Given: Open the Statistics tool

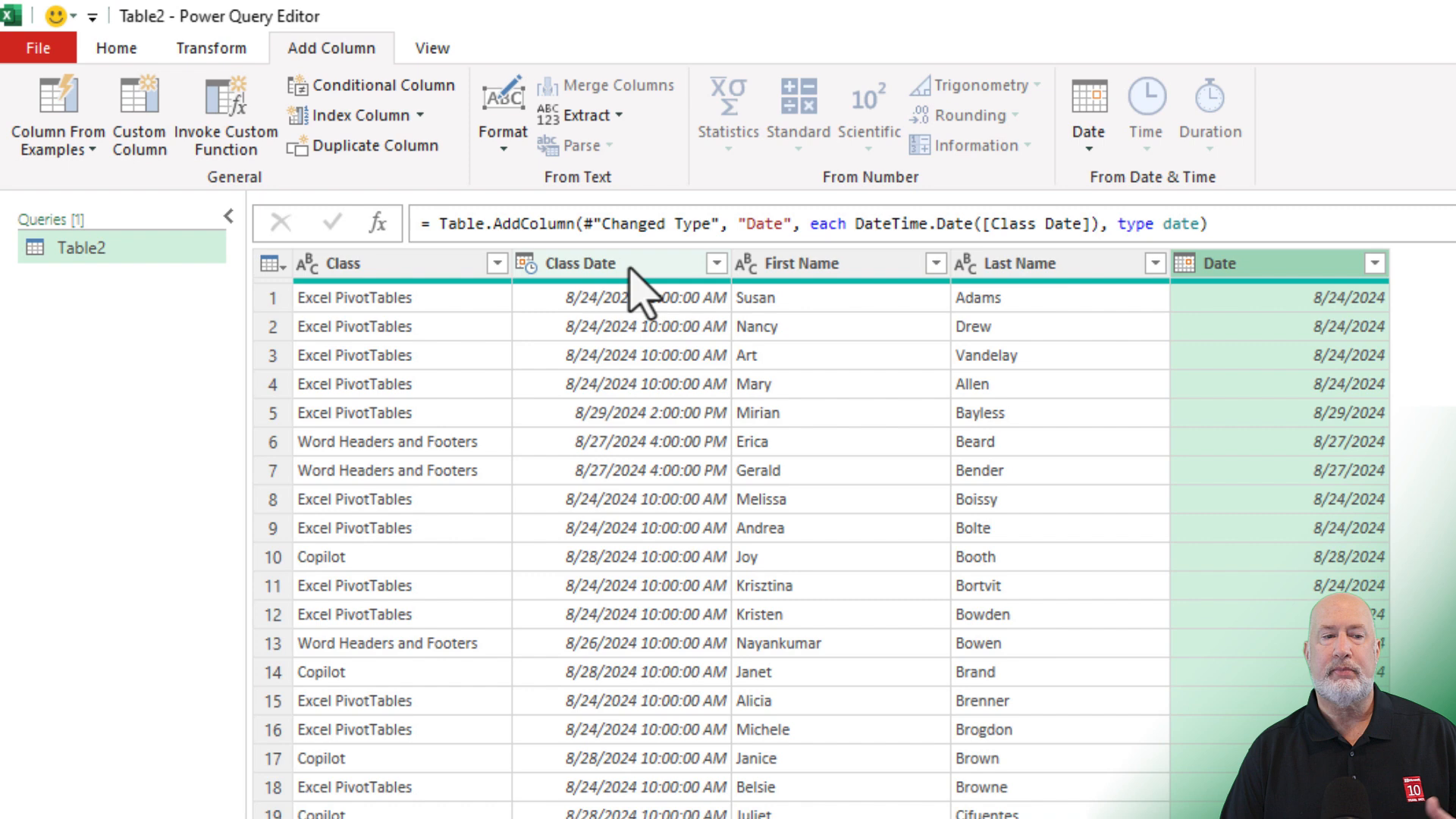Looking at the screenshot, I should 728,115.
